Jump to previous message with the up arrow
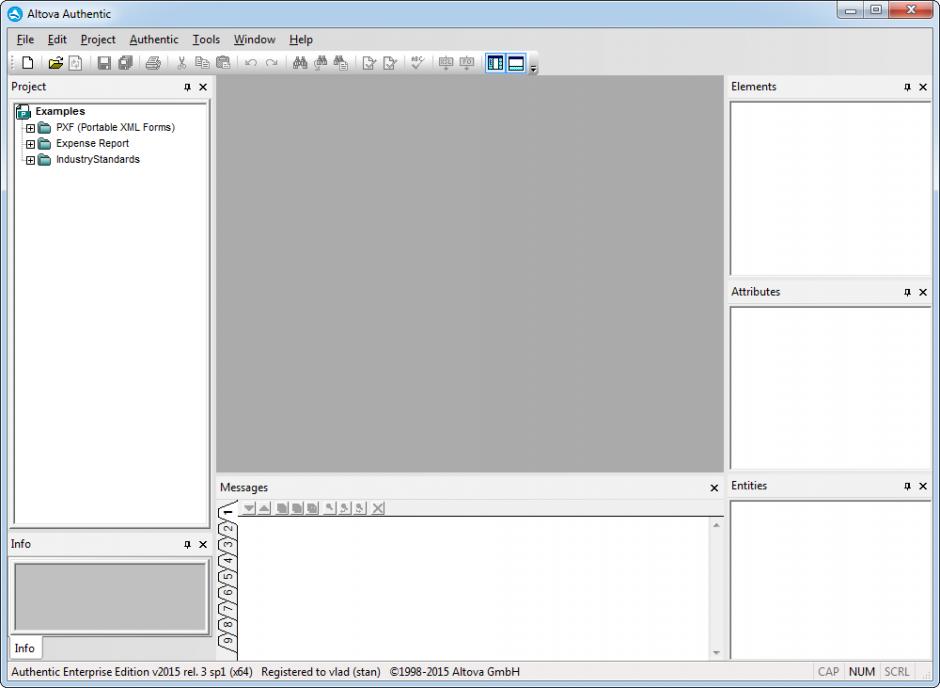 pos(264,508)
